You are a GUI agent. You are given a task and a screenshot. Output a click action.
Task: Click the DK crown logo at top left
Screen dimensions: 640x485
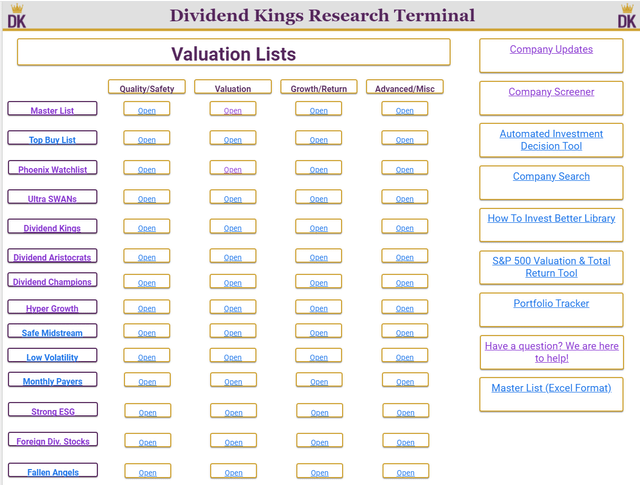click(x=17, y=16)
